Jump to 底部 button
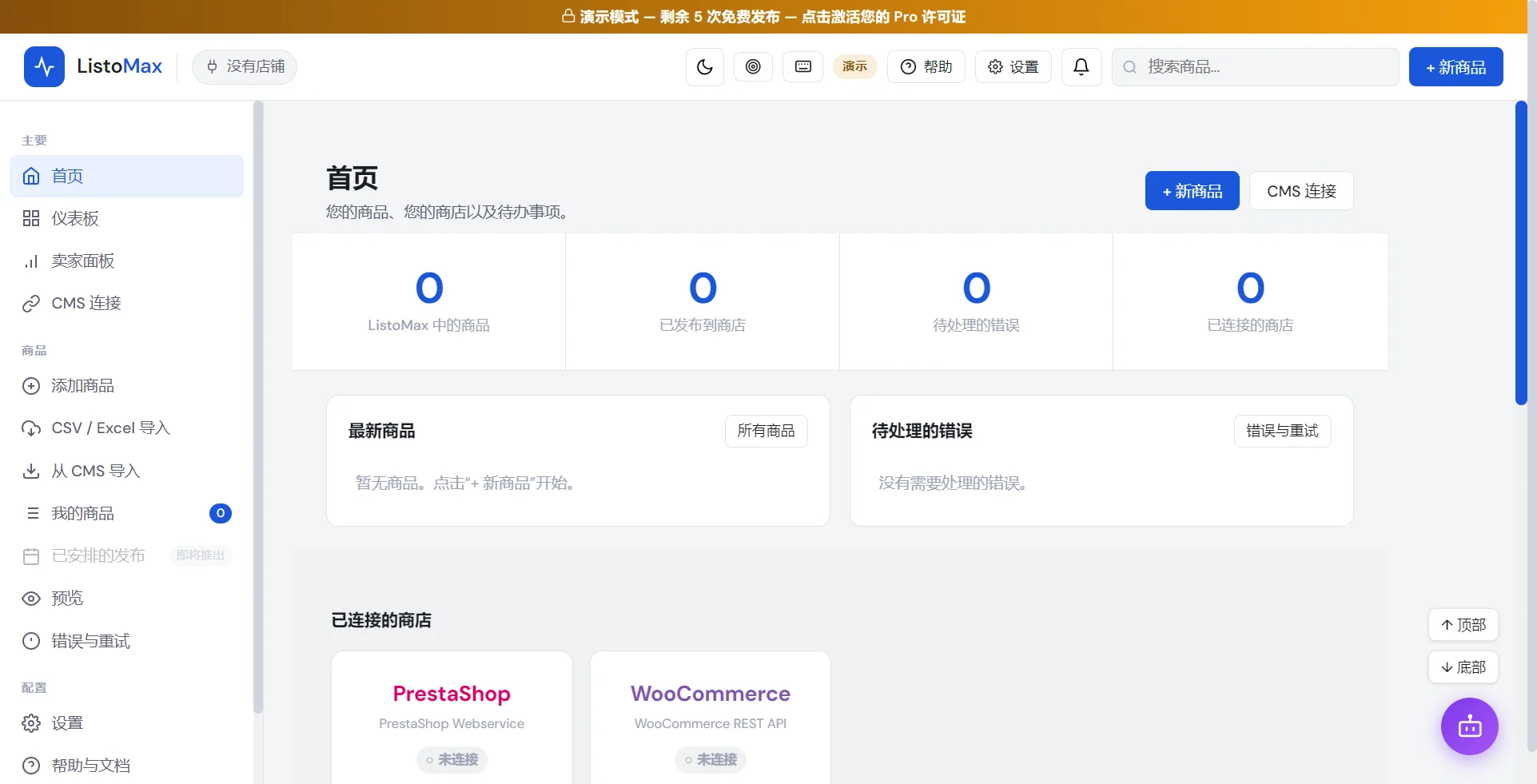1537x784 pixels. (x=1463, y=667)
